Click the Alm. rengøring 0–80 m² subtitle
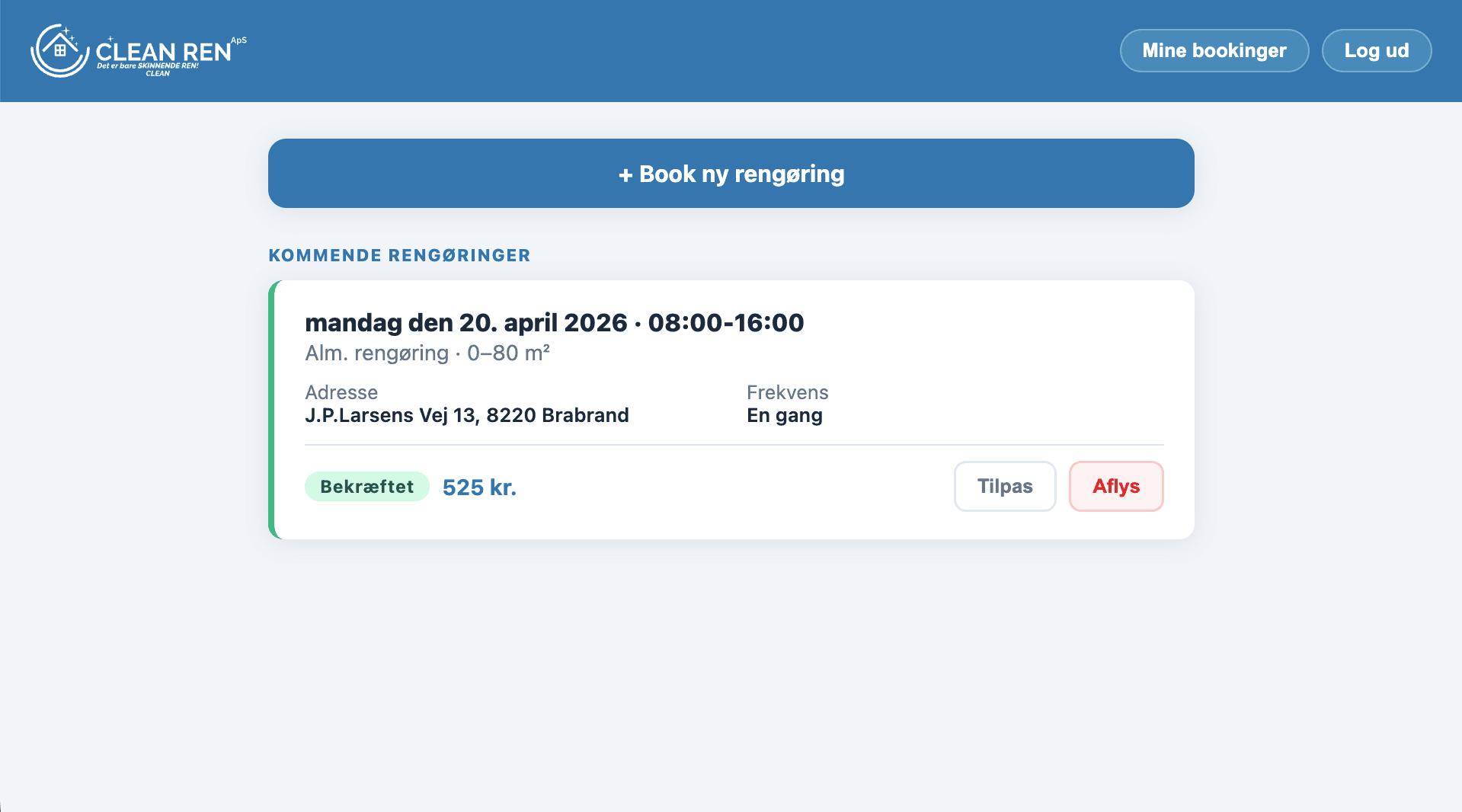Image resolution: width=1462 pixels, height=812 pixels. click(427, 353)
